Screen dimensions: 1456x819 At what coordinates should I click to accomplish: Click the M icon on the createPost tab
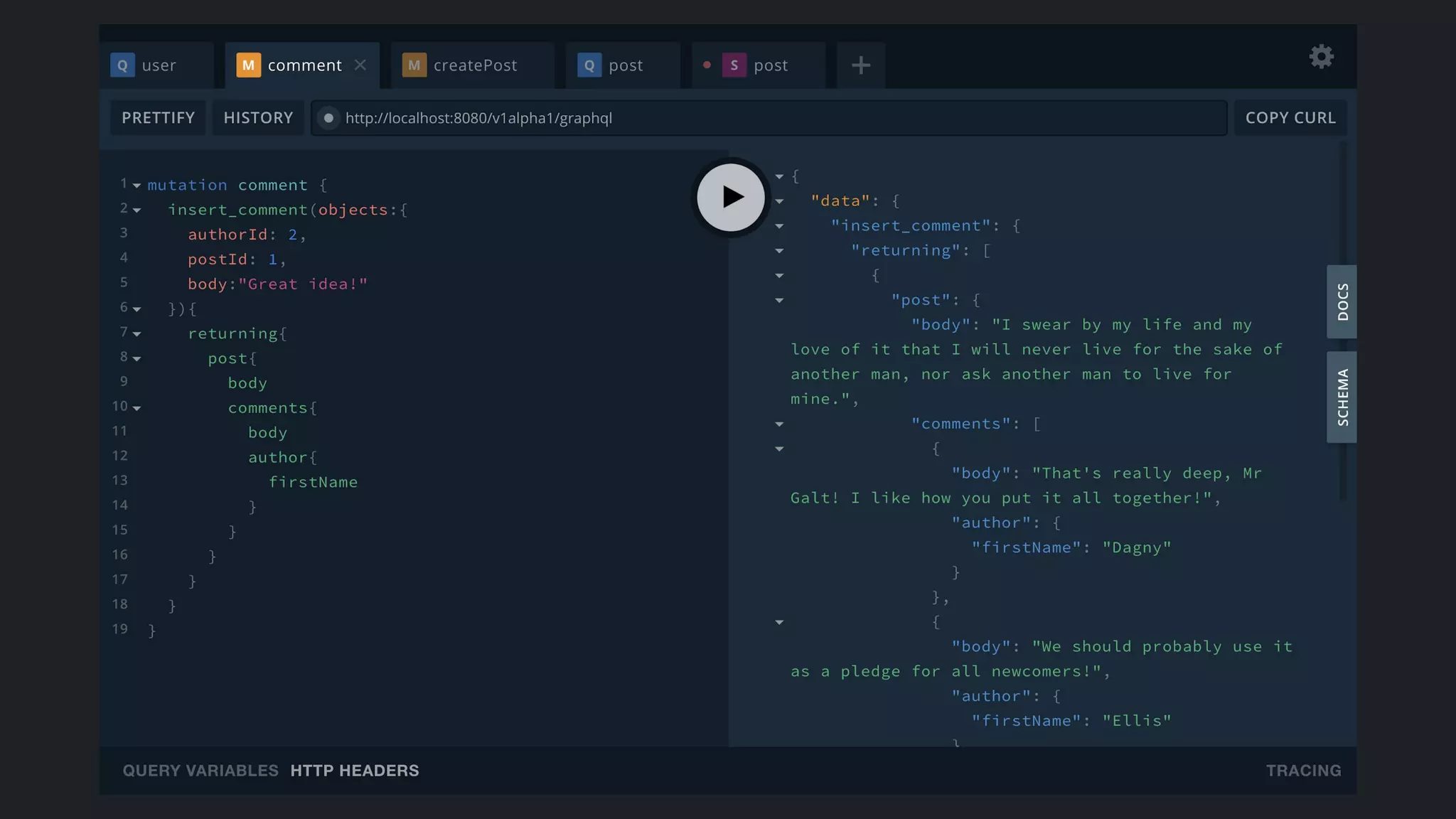click(x=414, y=65)
